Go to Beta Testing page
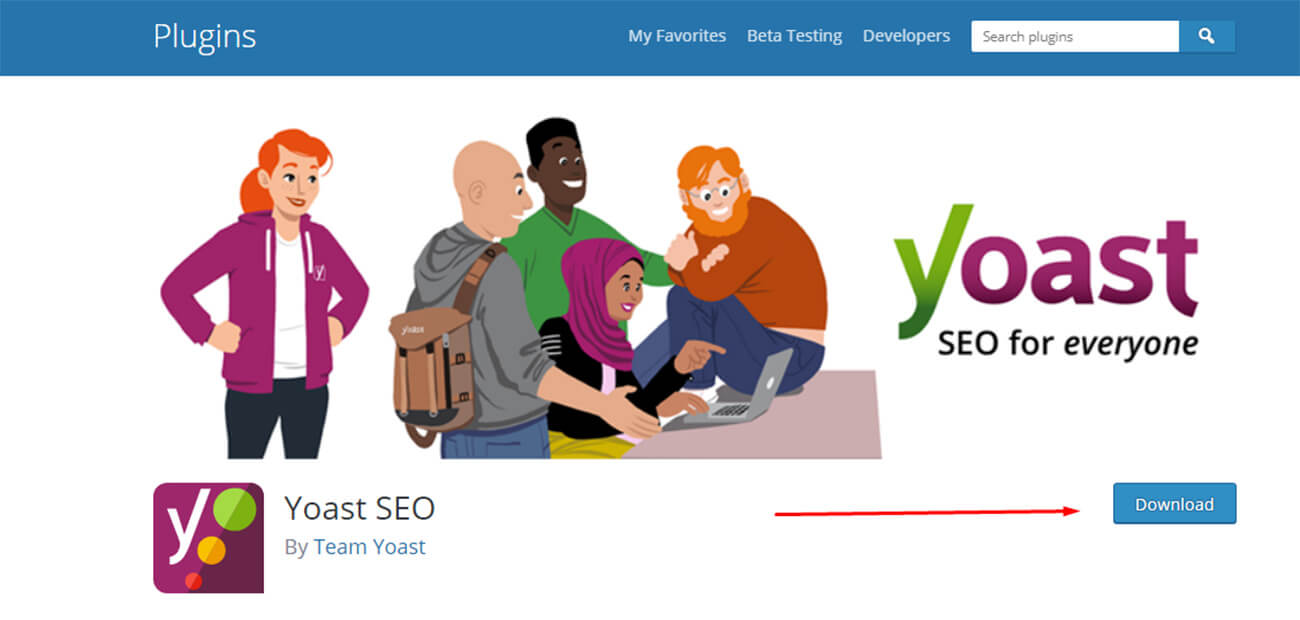Viewport: 1300px width, 620px height. [794, 36]
